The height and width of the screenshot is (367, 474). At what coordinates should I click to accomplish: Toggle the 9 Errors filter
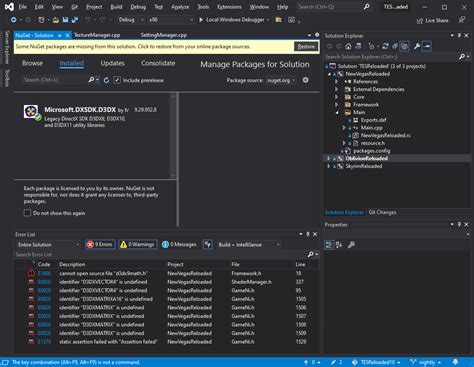tap(100, 244)
